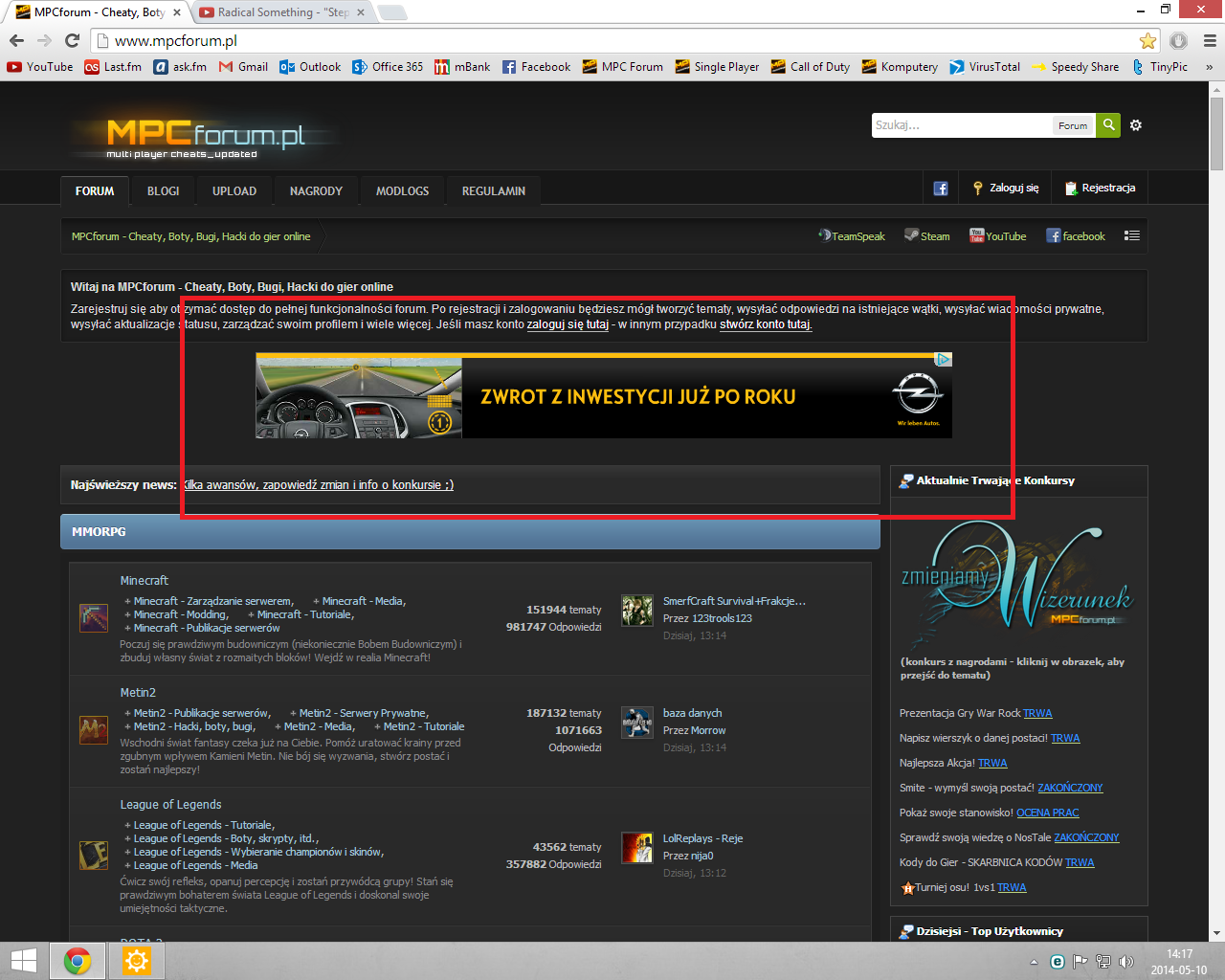The width and height of the screenshot is (1225, 980).
Task: Open facebook link in breadcrumb bar
Action: click(1076, 235)
